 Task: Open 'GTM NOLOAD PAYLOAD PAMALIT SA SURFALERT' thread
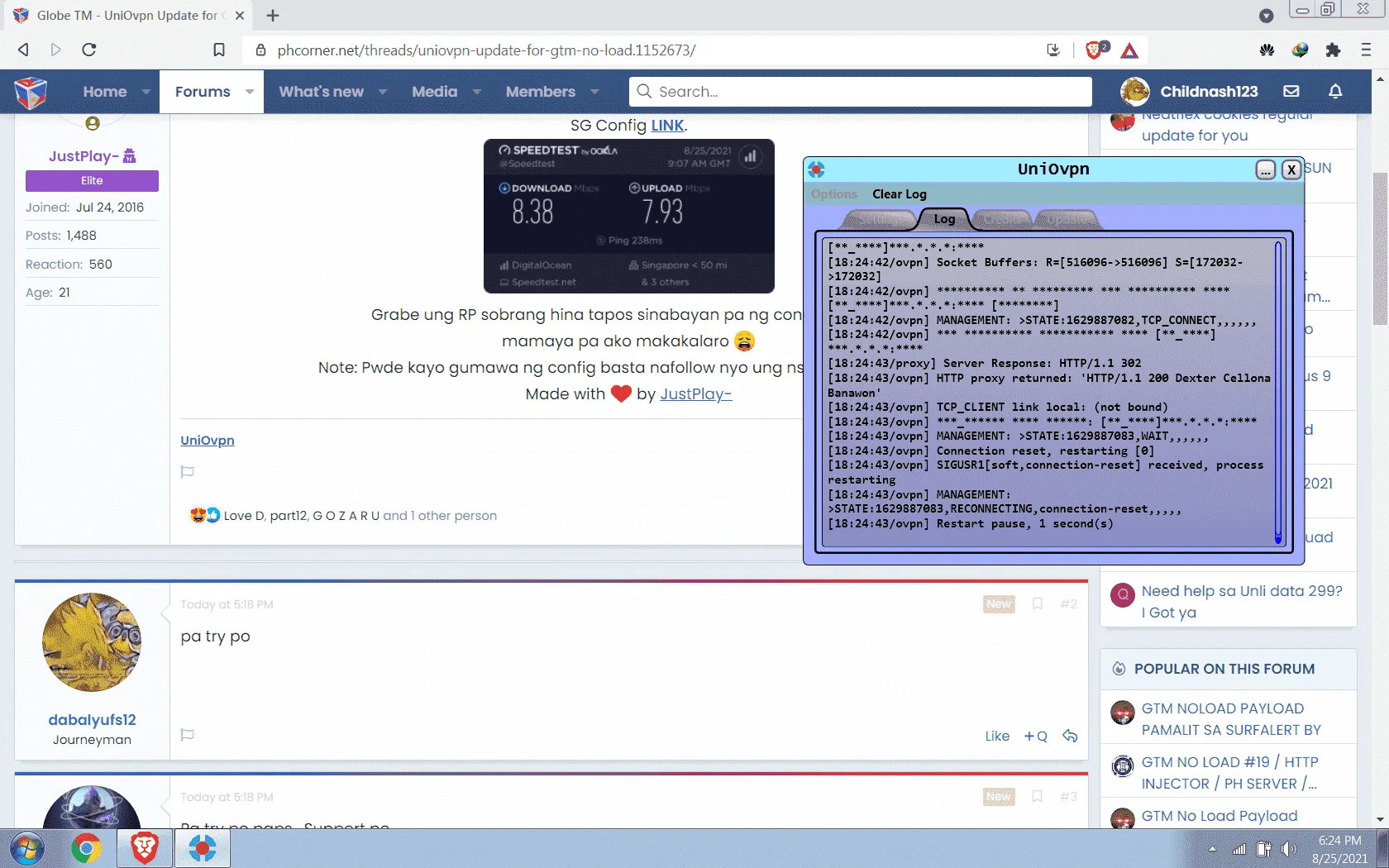tap(1231, 719)
